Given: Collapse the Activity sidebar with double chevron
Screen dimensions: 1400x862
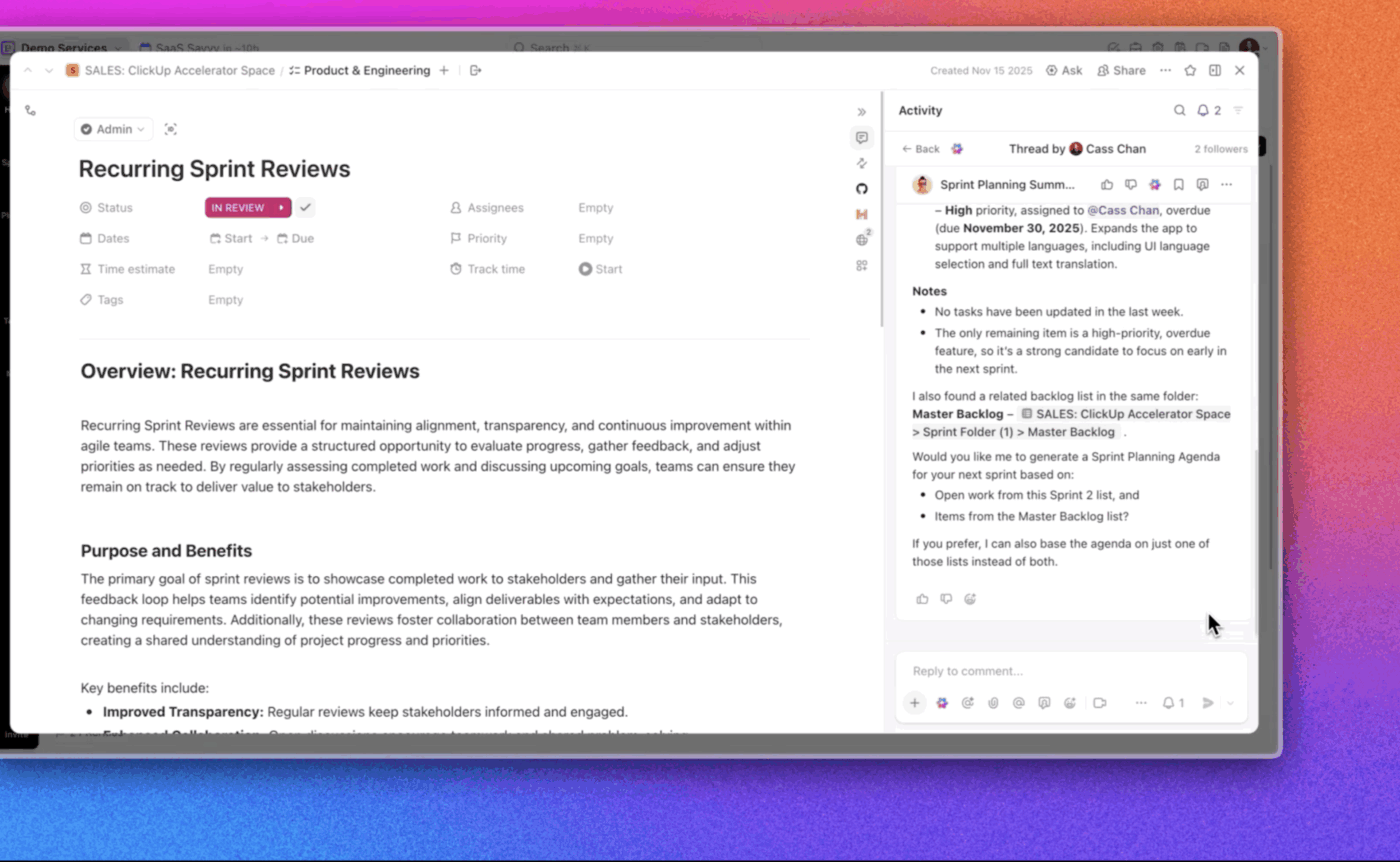Looking at the screenshot, I should [862, 112].
